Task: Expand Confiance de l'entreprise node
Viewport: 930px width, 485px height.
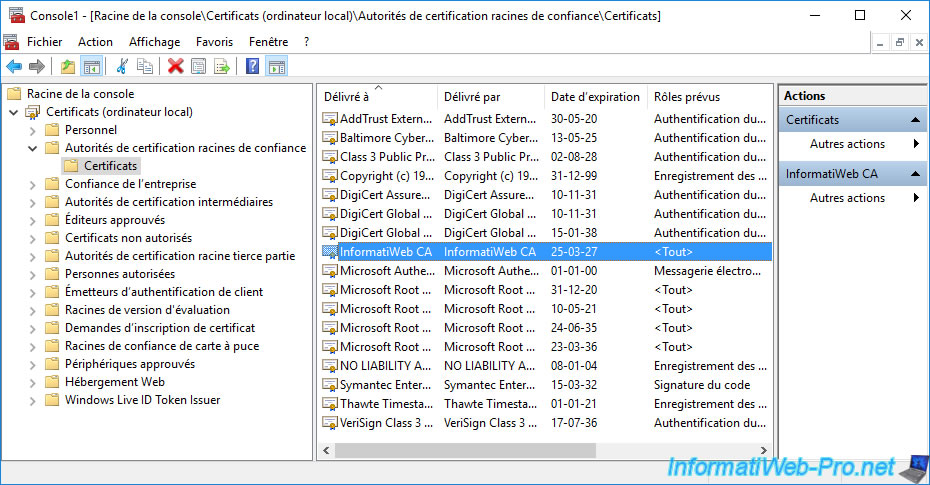Action: [x=33, y=184]
